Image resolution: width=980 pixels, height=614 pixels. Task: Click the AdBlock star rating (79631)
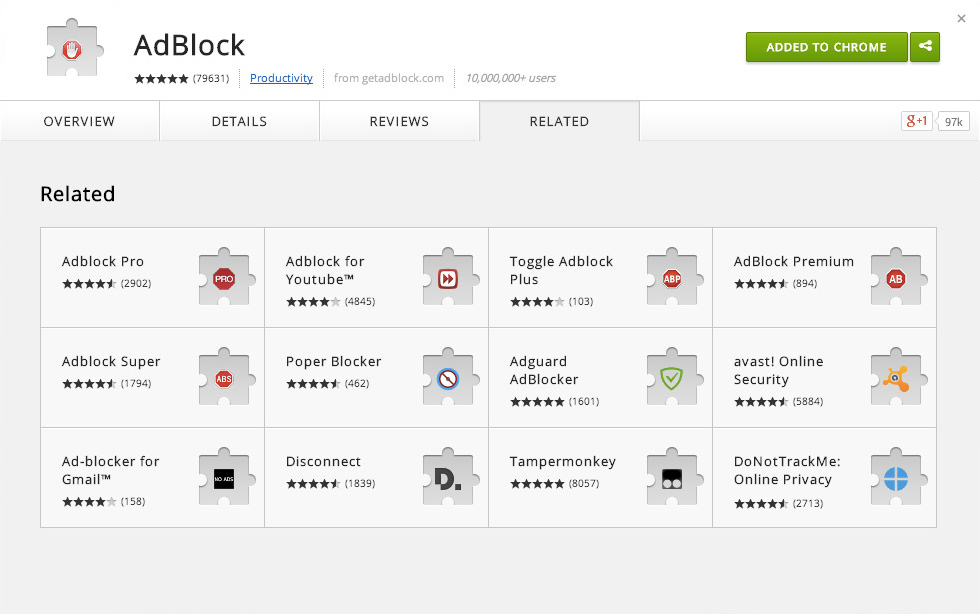(x=182, y=78)
